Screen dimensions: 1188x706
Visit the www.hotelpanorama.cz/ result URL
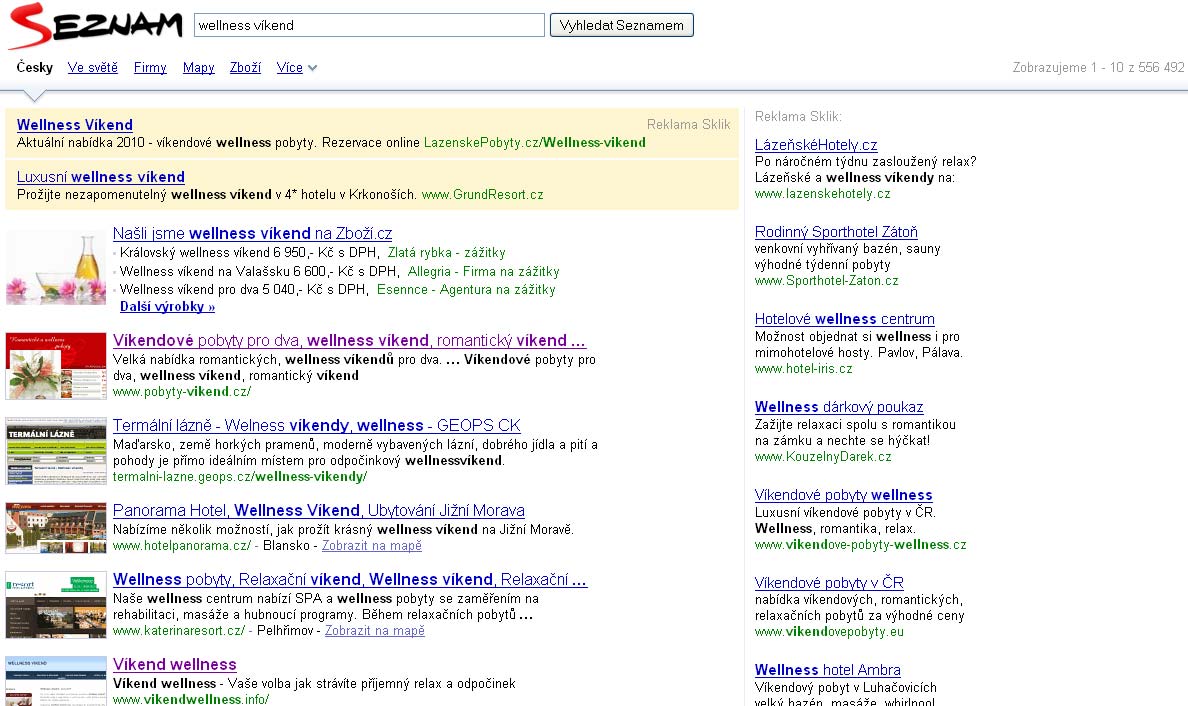pos(182,545)
